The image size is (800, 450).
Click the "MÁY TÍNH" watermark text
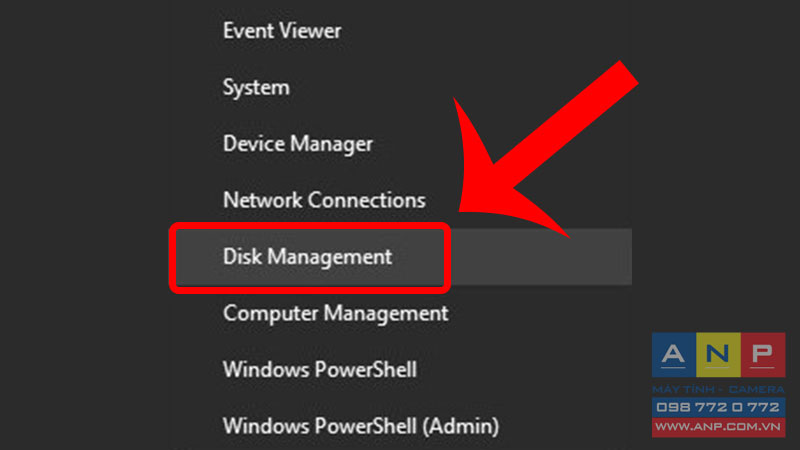[685, 389]
